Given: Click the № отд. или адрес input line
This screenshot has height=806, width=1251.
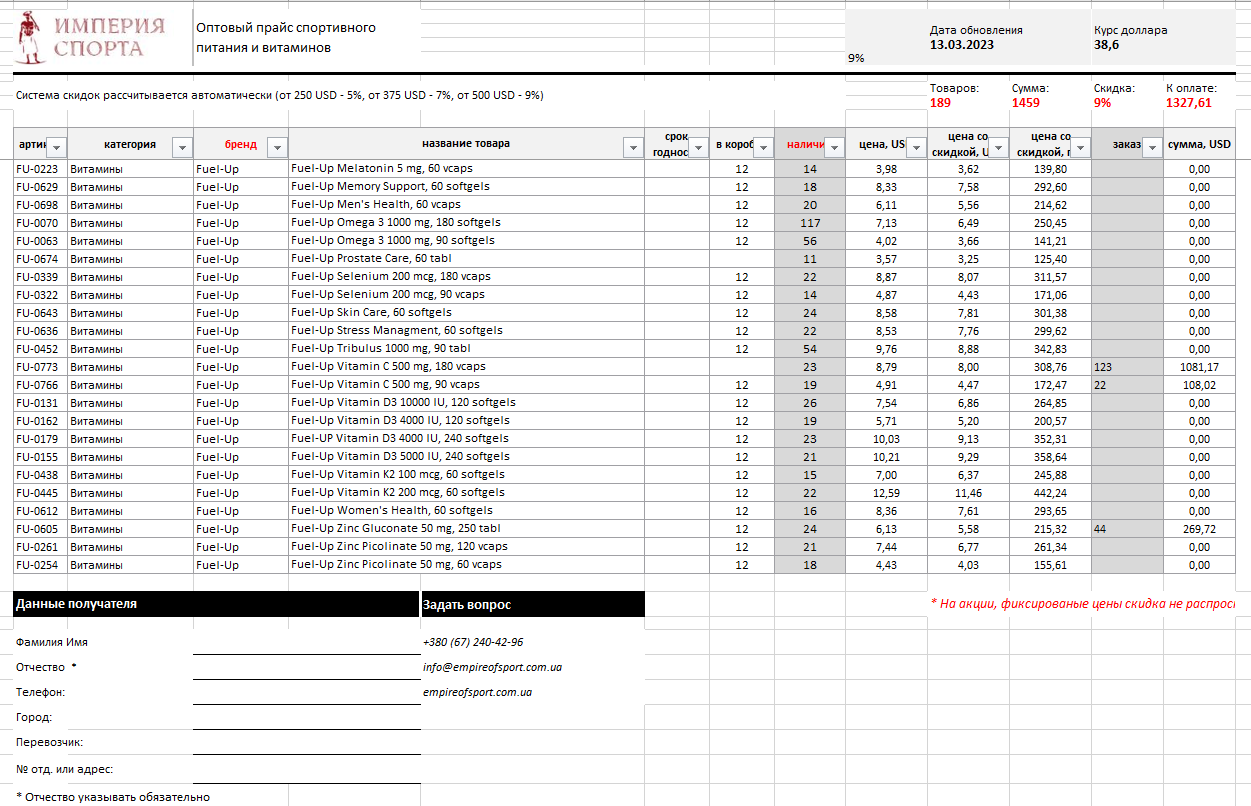Looking at the screenshot, I should coord(306,769).
